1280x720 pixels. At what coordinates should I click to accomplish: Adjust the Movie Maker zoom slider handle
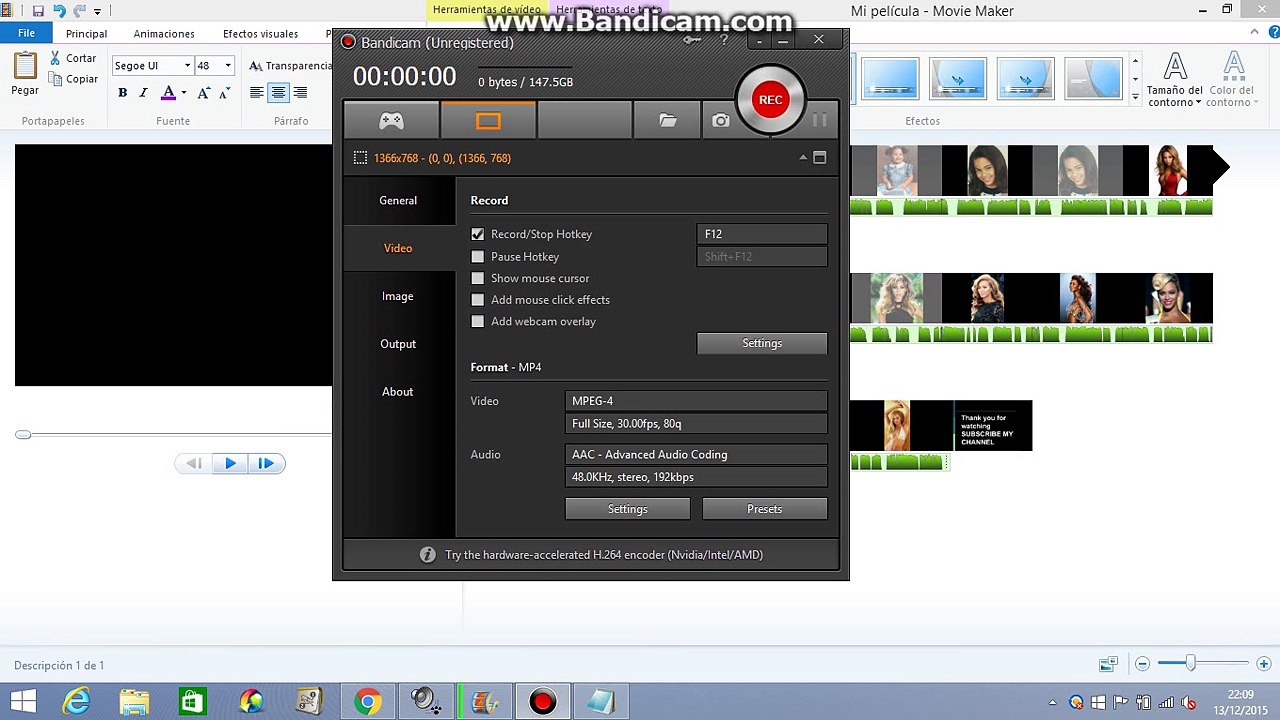coord(1190,663)
